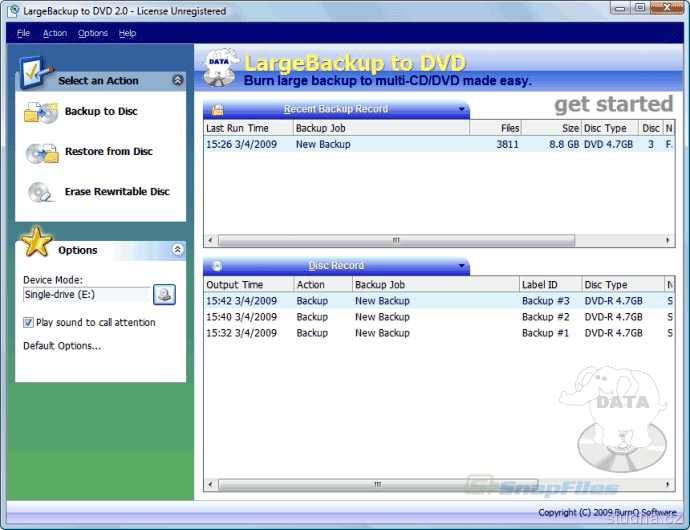The height and width of the screenshot is (530, 690).
Task: Toggle Play sound to call attention checkbox
Action: pos(29,323)
